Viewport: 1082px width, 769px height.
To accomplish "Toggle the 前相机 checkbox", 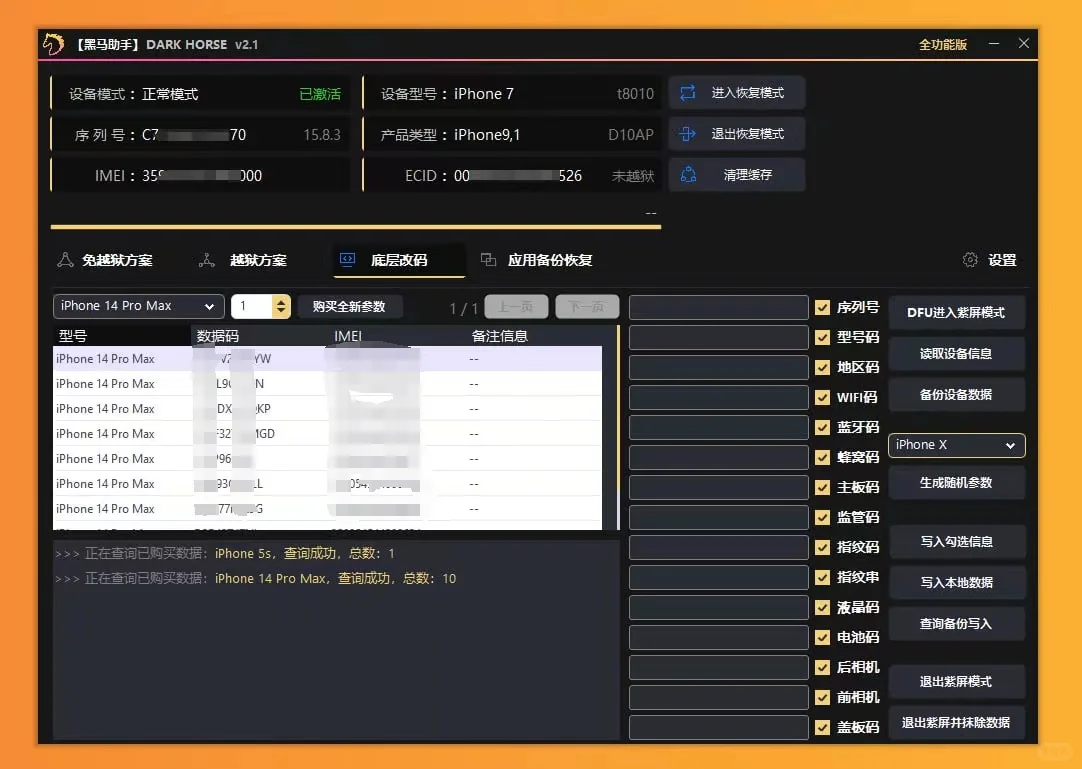I will [x=823, y=697].
